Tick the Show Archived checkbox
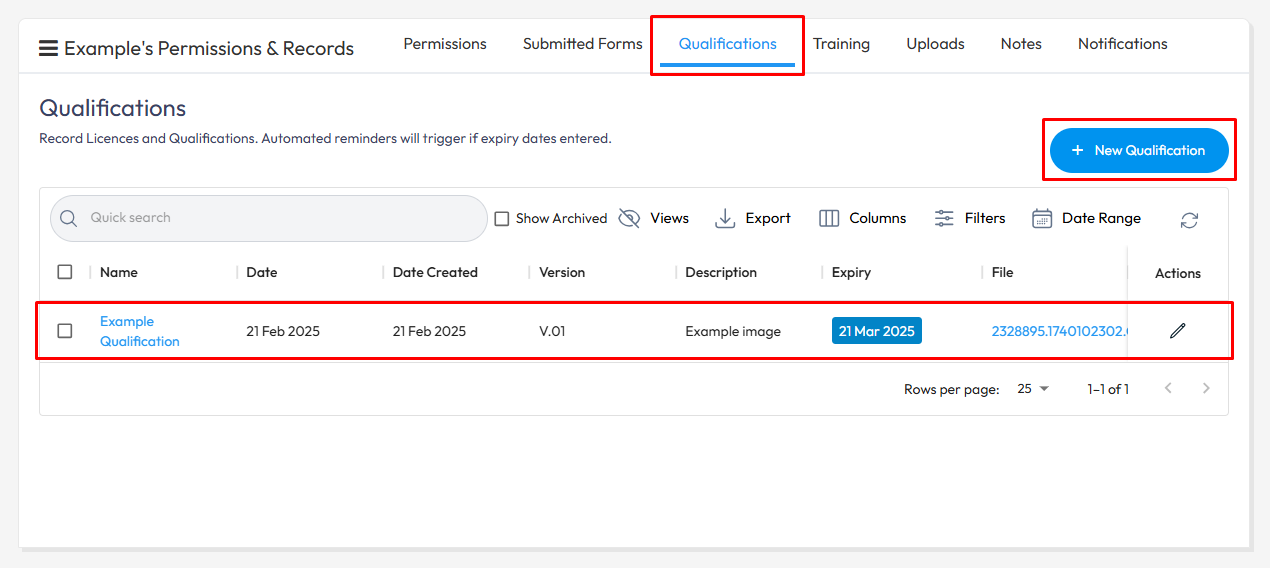Screen dimensions: 1270x568 502,218
